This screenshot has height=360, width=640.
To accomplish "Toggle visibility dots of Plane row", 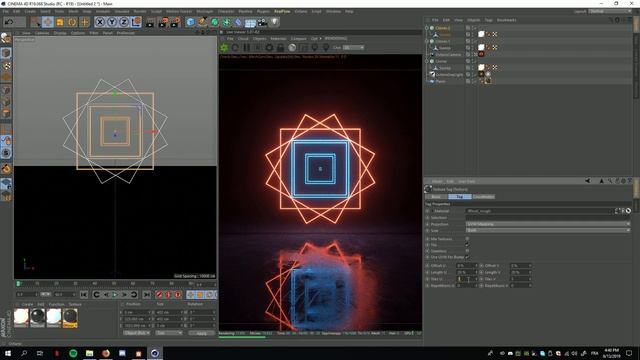I will (473, 81).
